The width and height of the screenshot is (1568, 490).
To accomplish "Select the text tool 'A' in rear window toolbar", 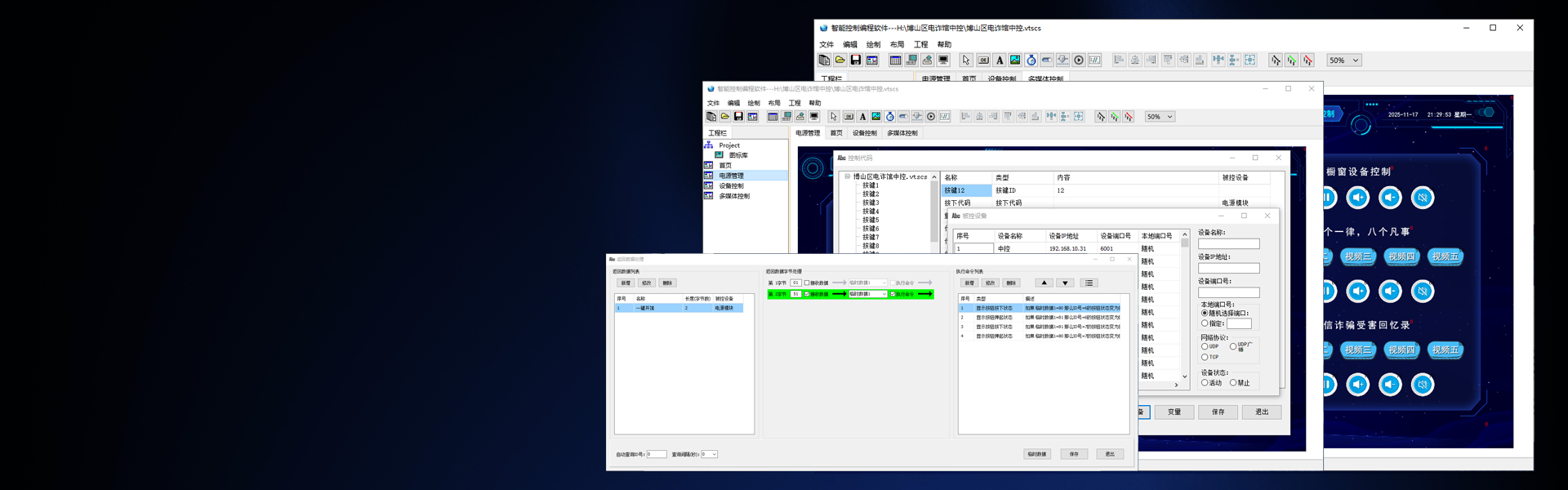I will pos(999,60).
